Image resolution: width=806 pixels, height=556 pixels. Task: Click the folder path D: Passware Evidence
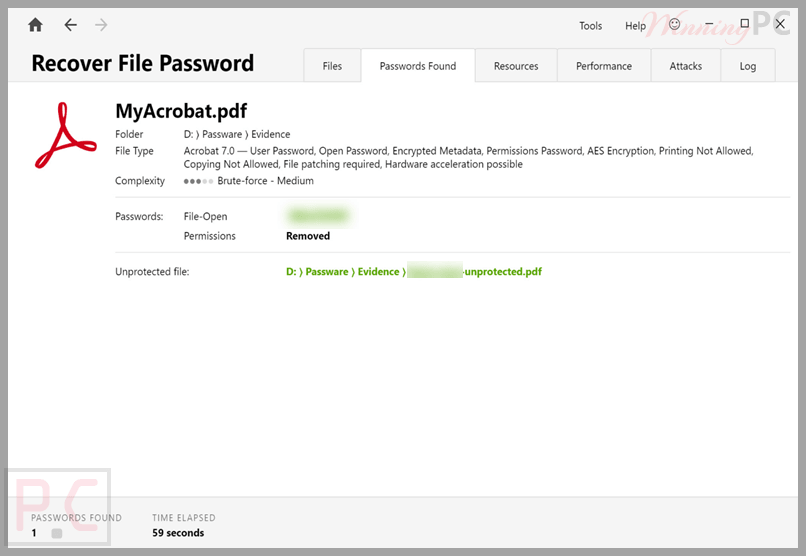[x=237, y=134]
